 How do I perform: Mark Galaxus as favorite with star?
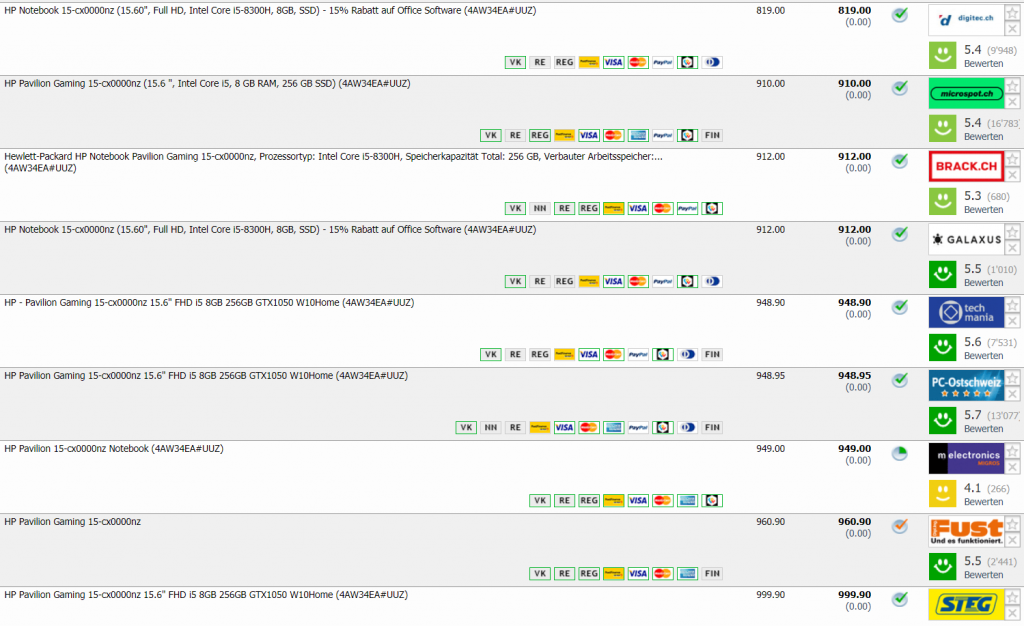pyautogui.click(x=1012, y=232)
